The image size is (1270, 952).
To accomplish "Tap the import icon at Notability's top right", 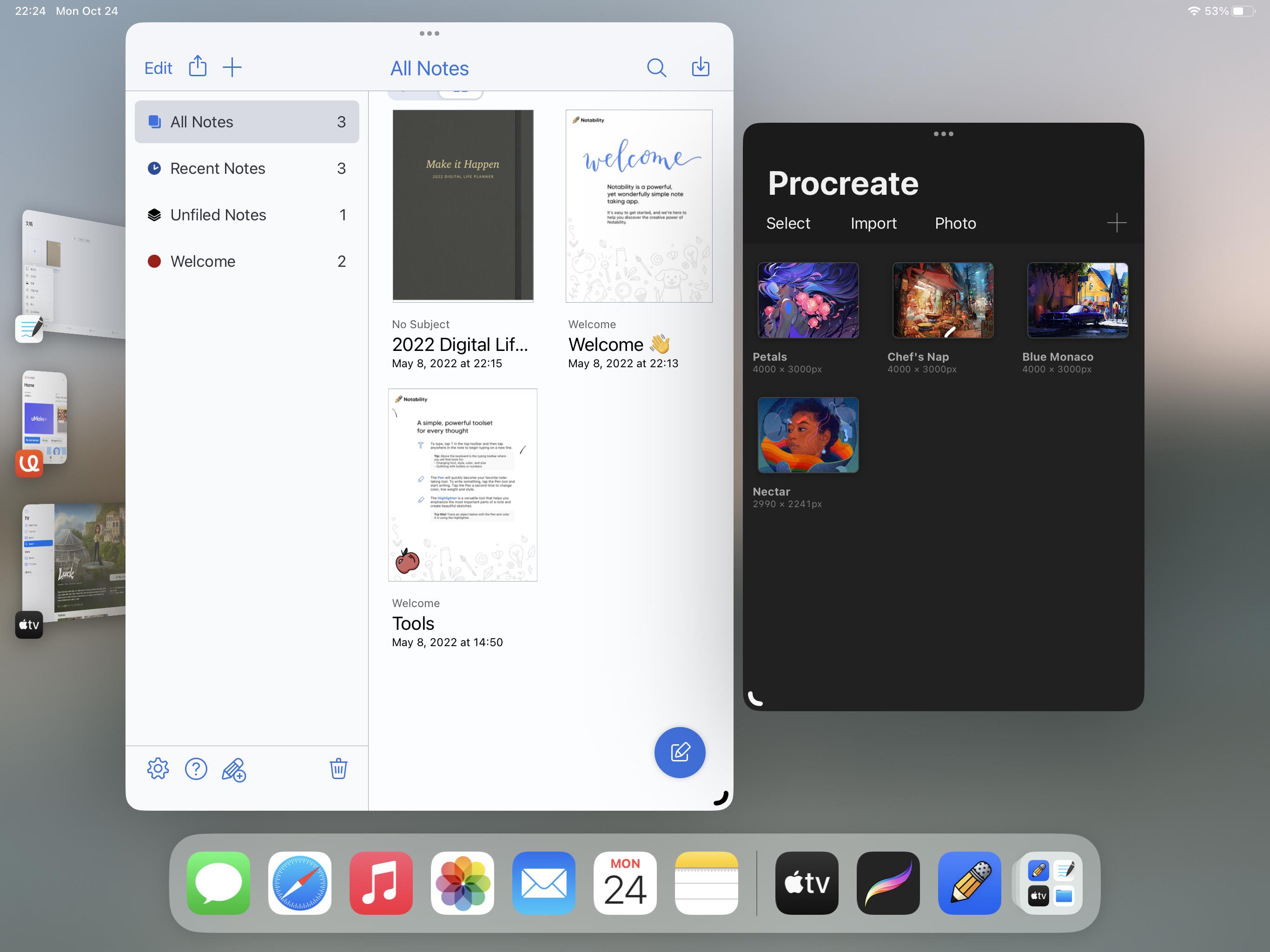I will (x=701, y=67).
